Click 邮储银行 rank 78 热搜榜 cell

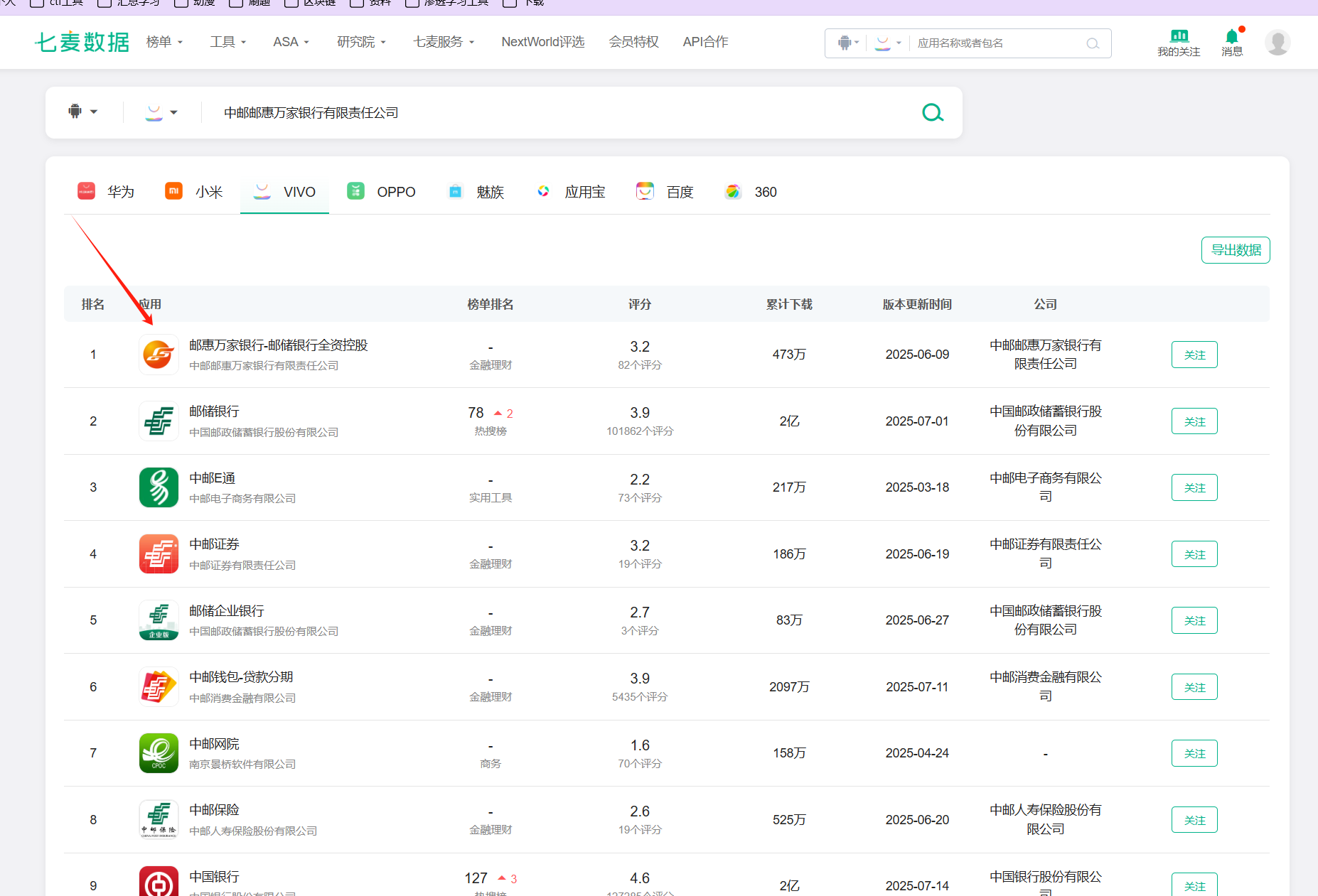[x=490, y=421]
